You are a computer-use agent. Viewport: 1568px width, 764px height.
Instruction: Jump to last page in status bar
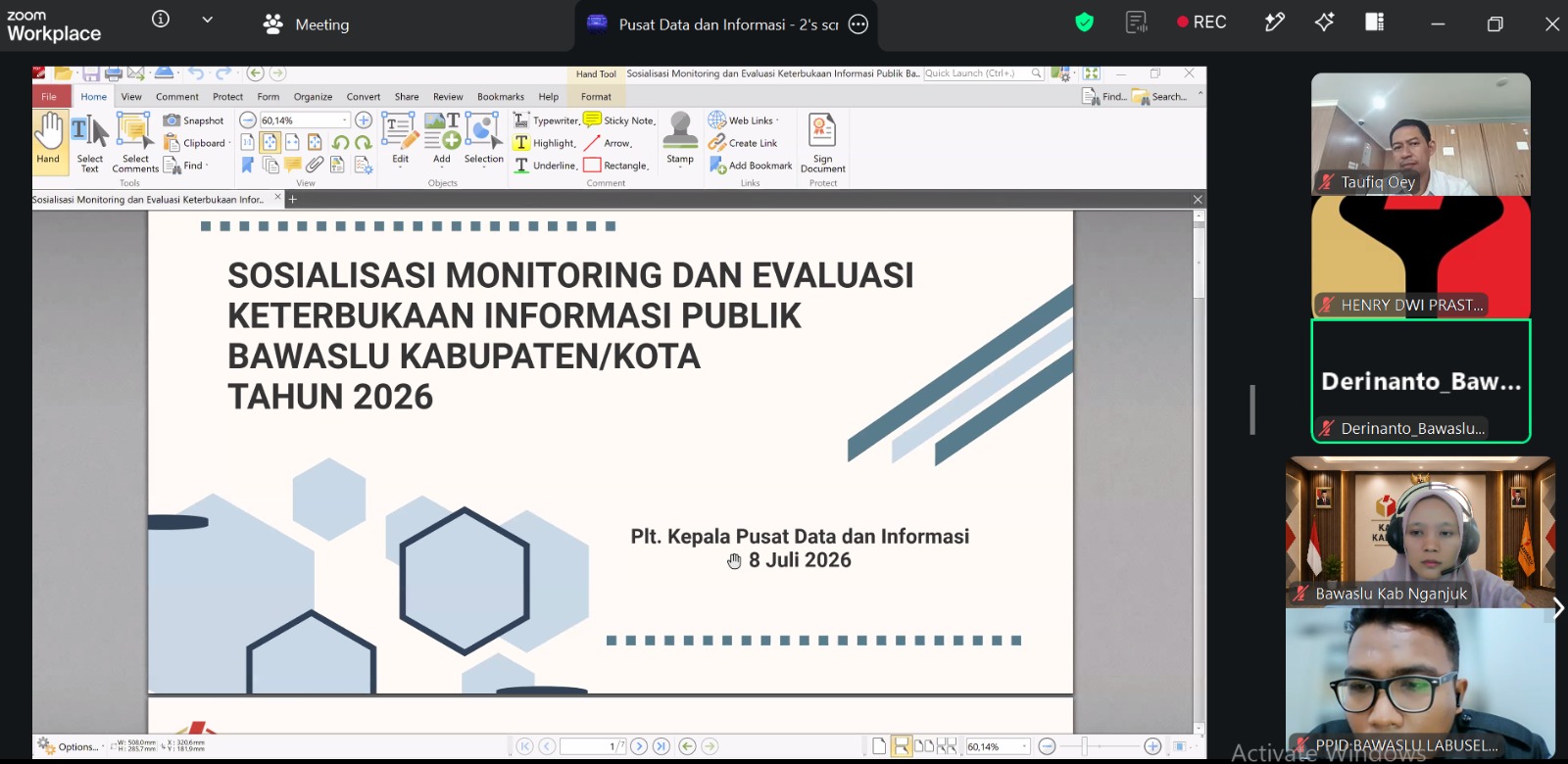click(661, 746)
